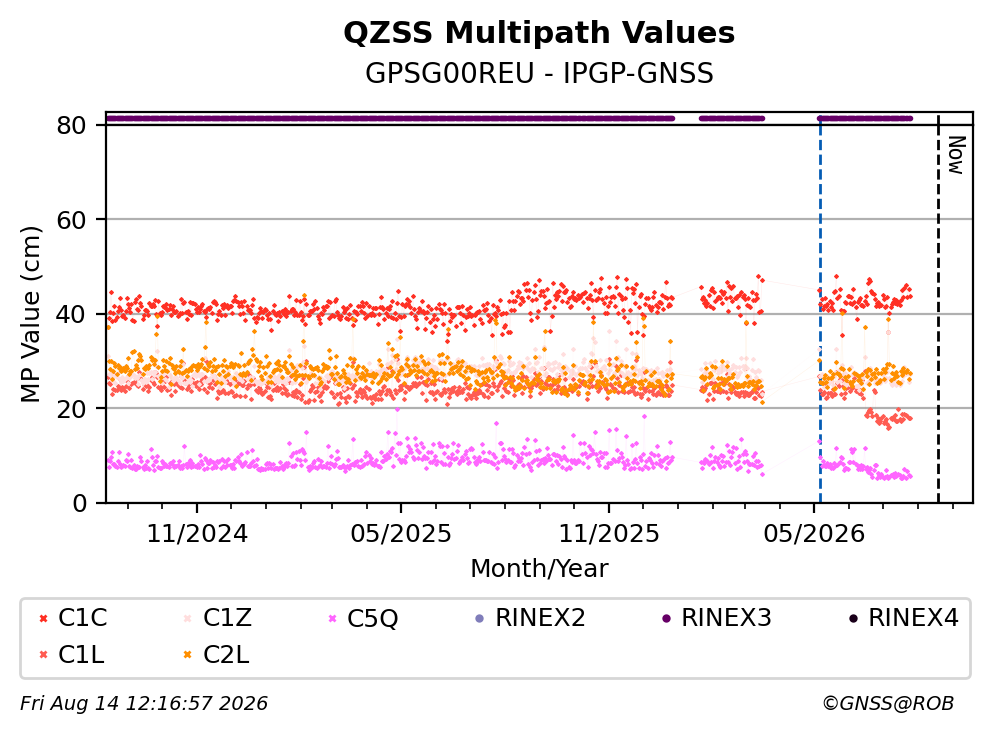The image size is (993, 734).
Task: Click the 60 y-axis tick label
Action: (x=72, y=220)
